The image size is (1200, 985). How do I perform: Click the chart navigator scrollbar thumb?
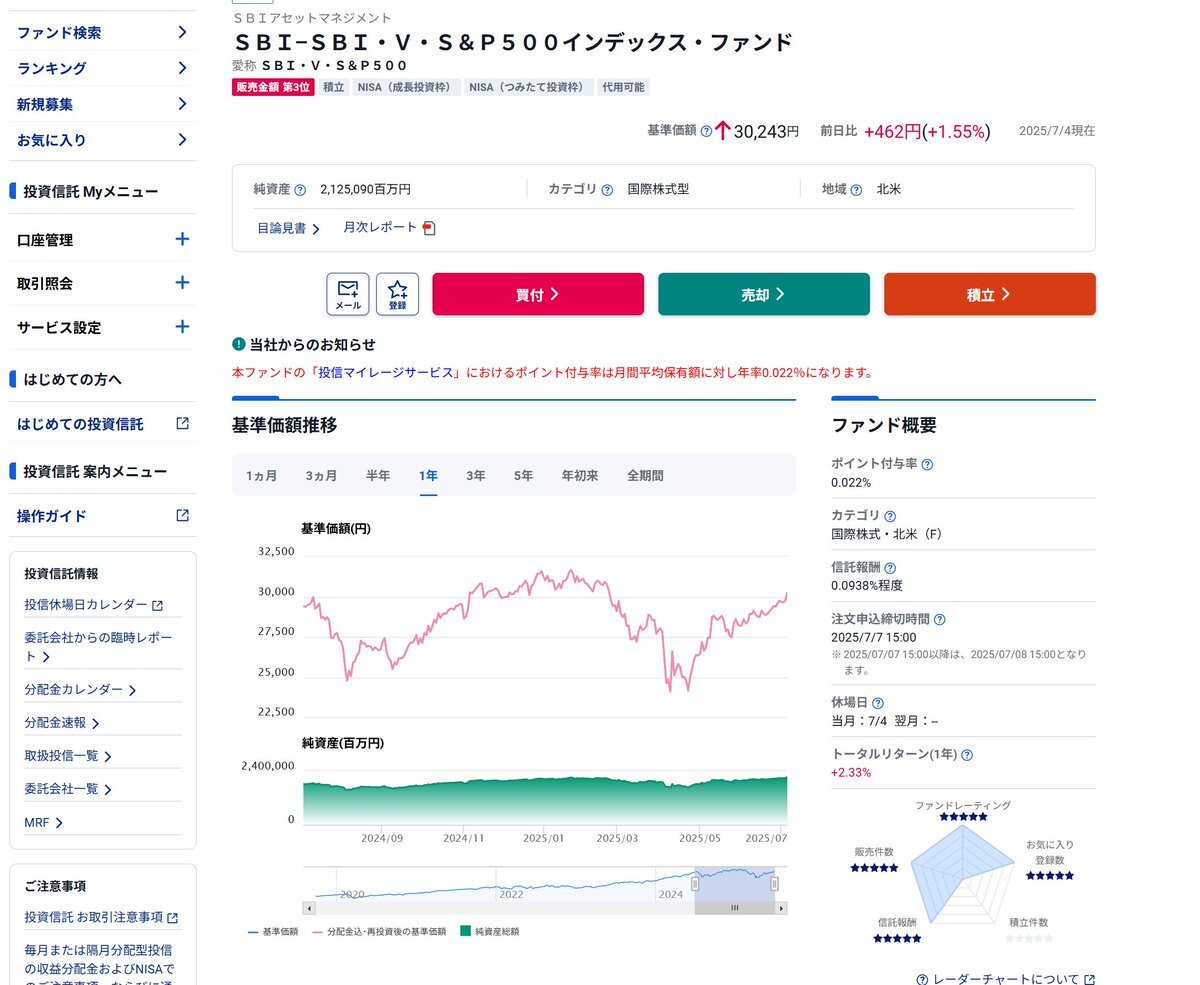click(x=734, y=908)
